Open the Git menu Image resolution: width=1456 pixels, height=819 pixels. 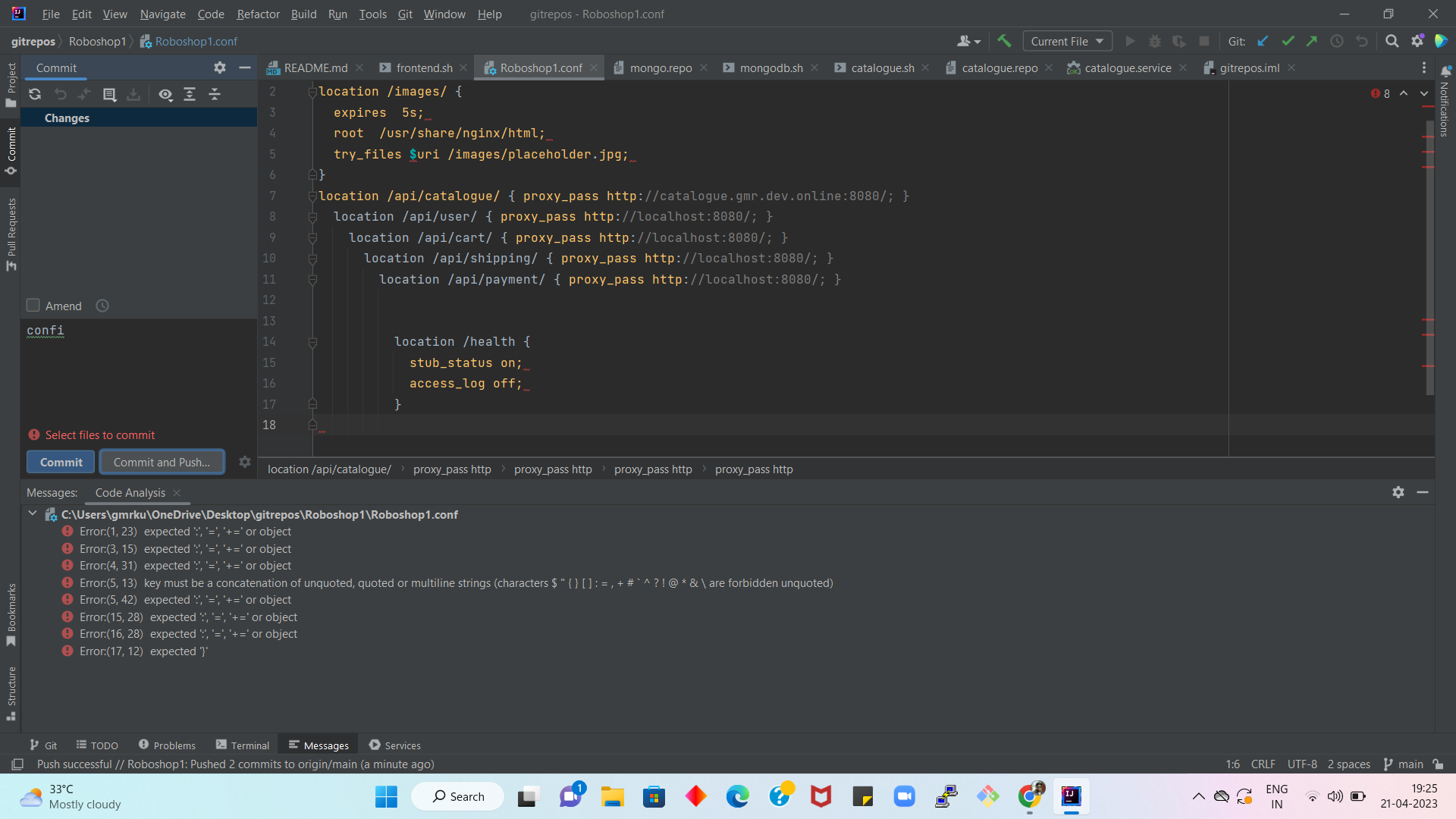coord(405,14)
